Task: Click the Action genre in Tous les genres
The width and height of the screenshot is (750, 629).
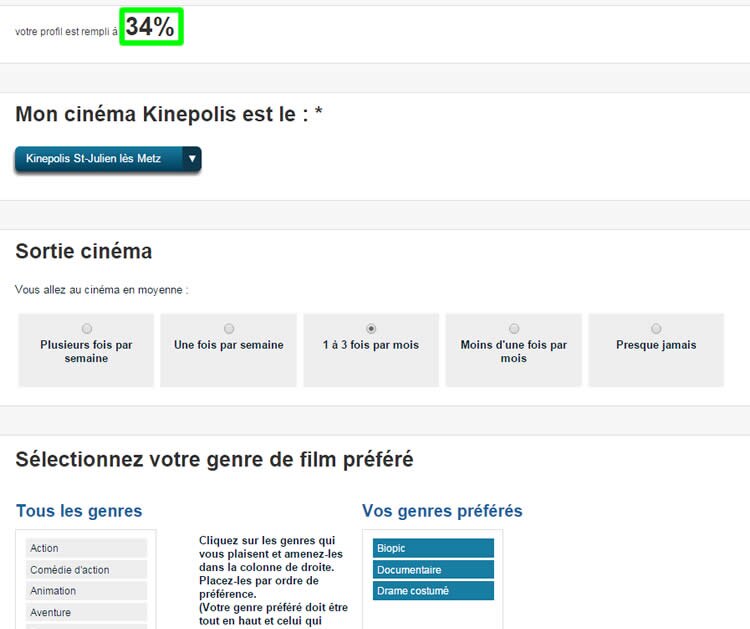Action: click(x=86, y=548)
